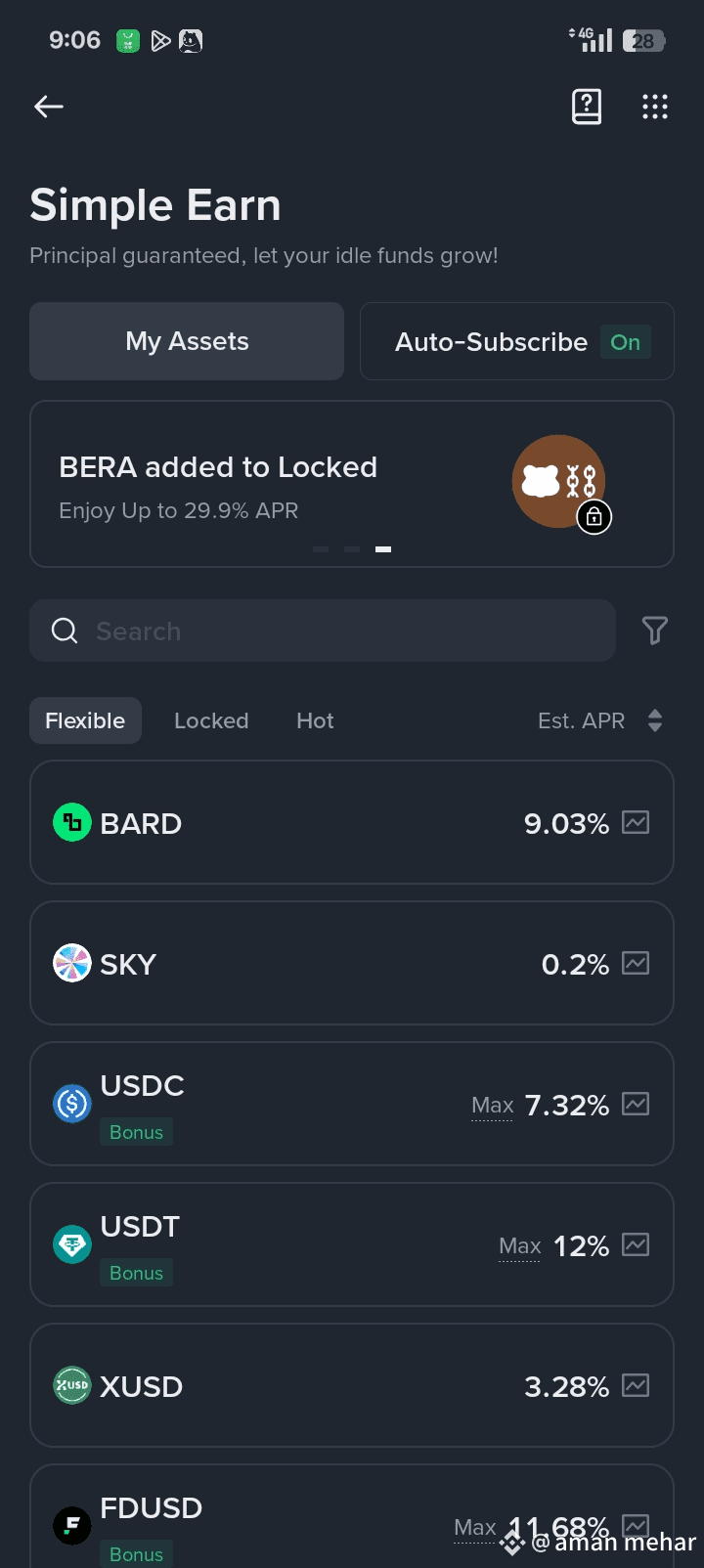Open the help guide book icon

click(587, 107)
